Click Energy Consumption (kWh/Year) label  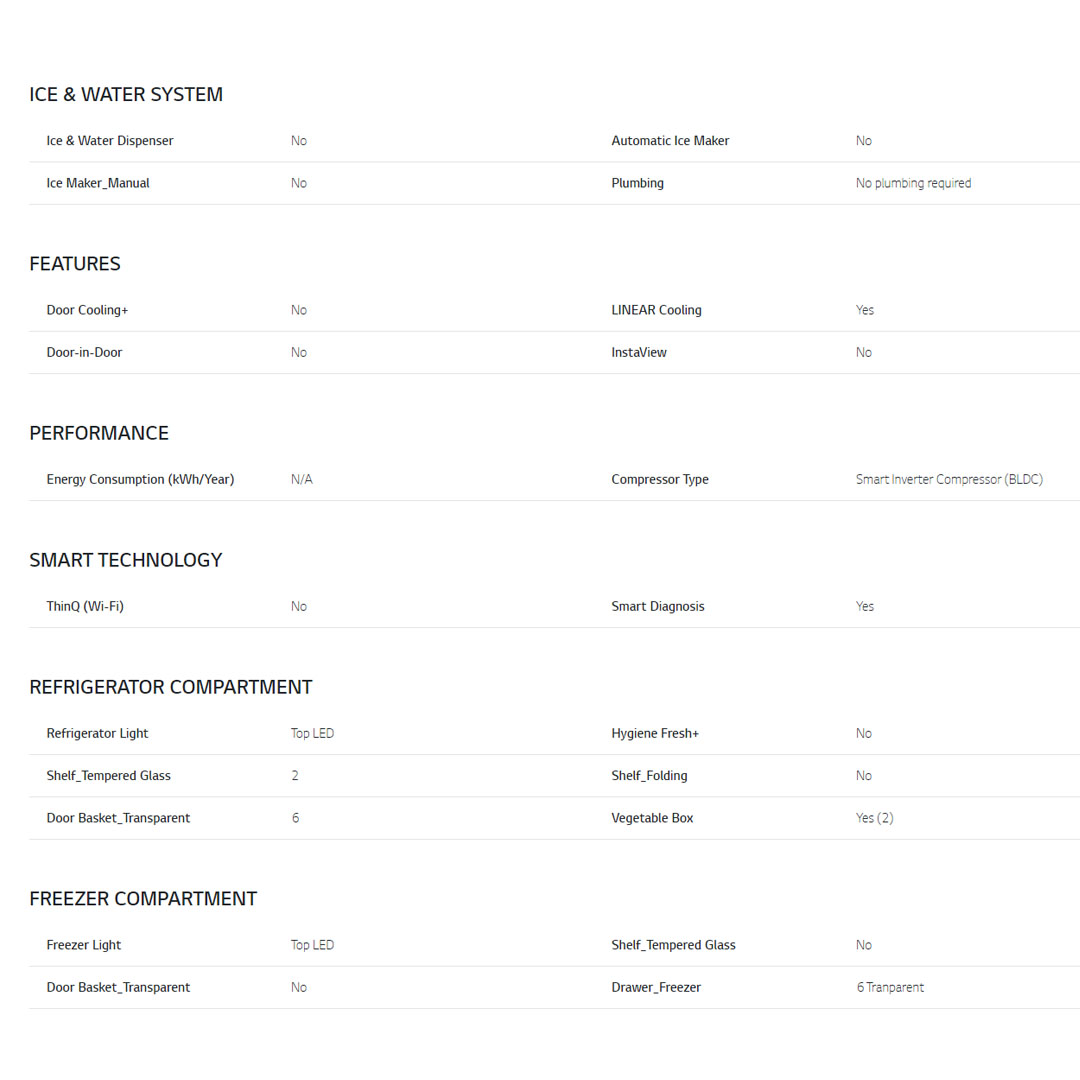140,479
